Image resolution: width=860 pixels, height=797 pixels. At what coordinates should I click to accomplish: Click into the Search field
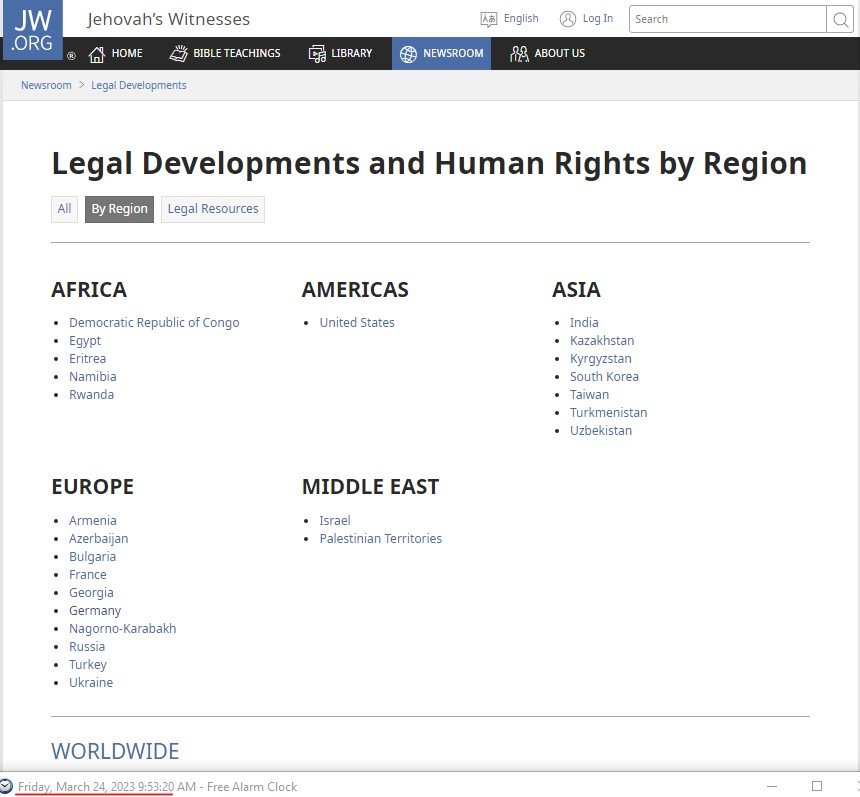click(727, 19)
